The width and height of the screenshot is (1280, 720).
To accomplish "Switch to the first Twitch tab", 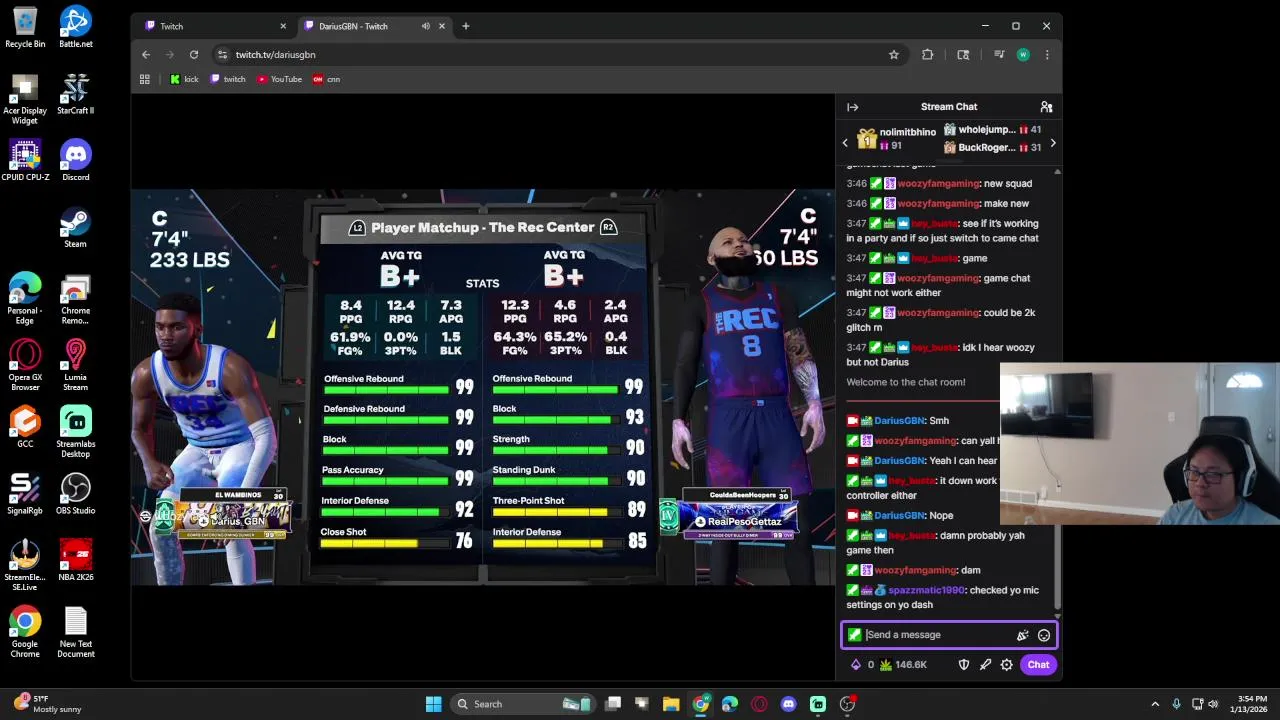I will (213, 26).
